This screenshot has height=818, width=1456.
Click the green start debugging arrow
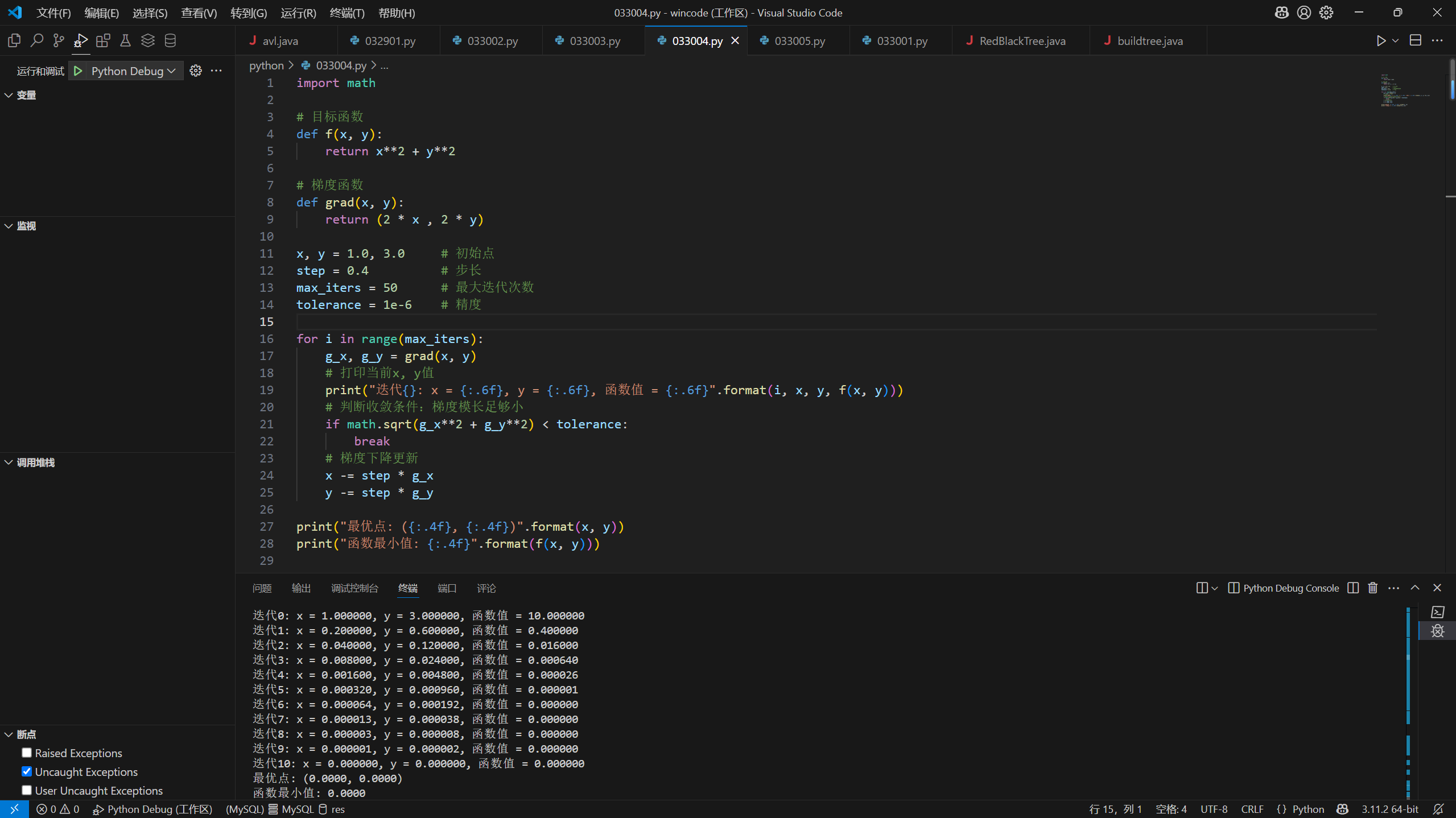[79, 71]
